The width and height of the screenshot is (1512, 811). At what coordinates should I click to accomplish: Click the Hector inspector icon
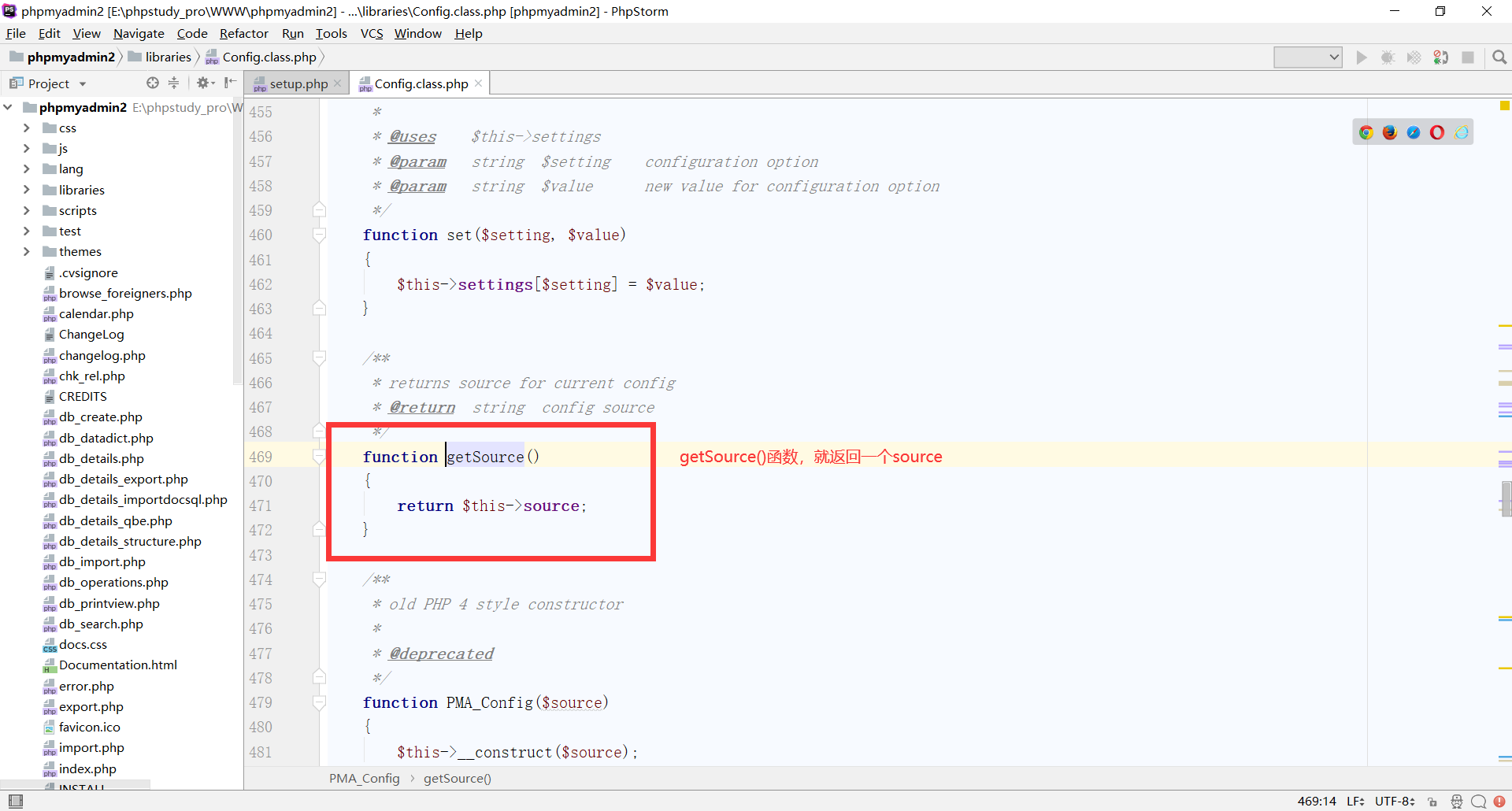1457,802
